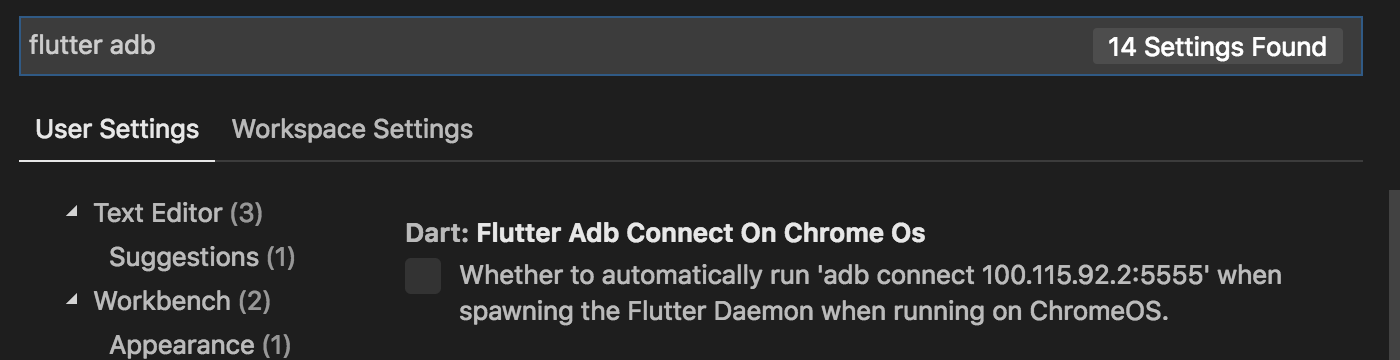Screen dimensions: 1400x360
Task: Open the Suggestions (1) subcategory
Action: [x=202, y=257]
